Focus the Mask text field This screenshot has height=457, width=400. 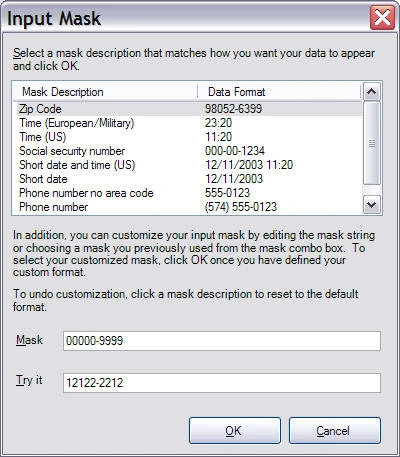coord(222,341)
